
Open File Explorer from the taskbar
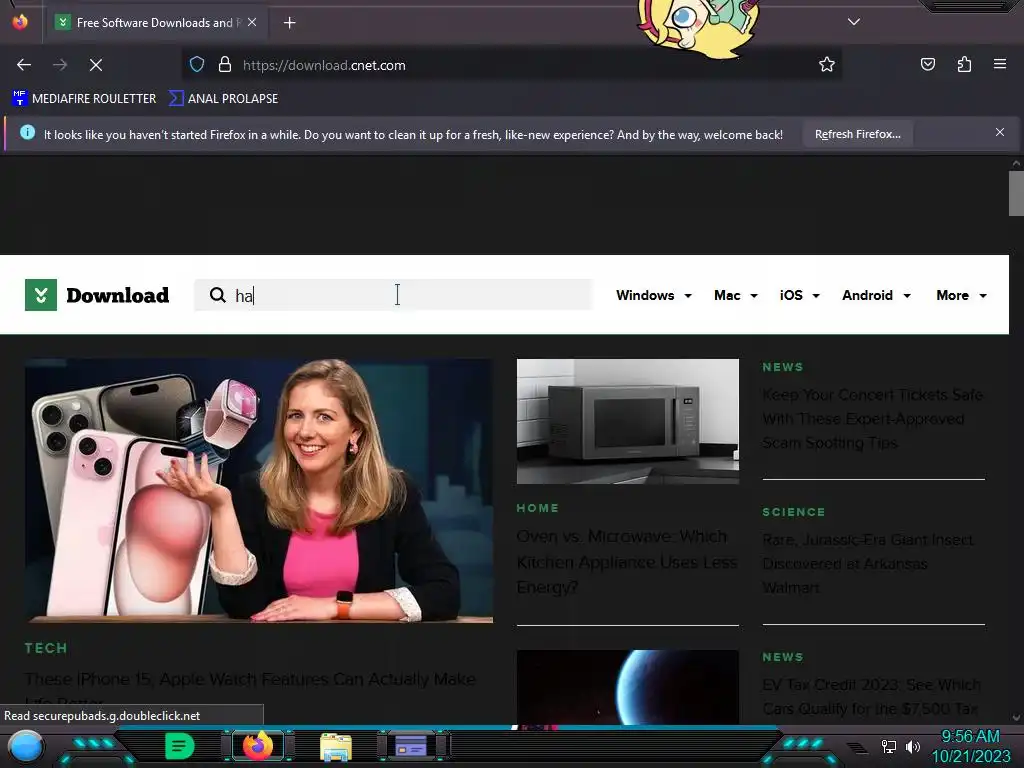(336, 747)
